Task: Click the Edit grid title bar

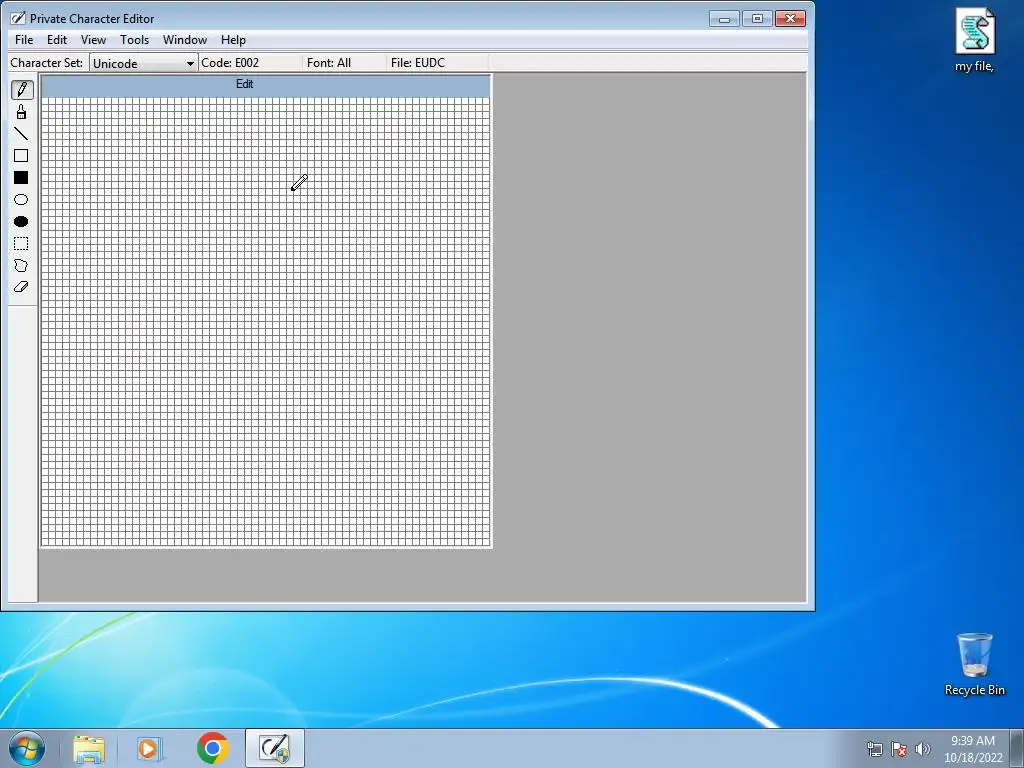Action: pos(266,84)
